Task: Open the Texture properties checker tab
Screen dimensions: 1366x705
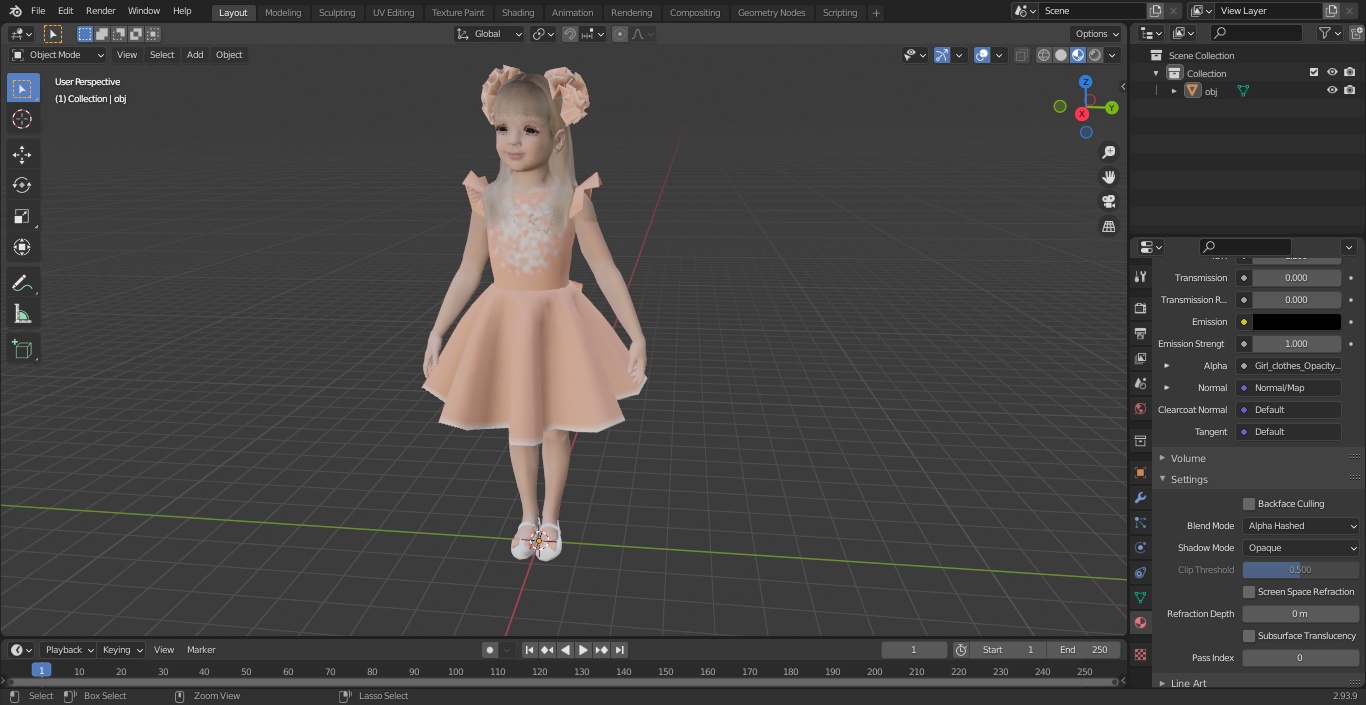Action: pyautogui.click(x=1140, y=654)
